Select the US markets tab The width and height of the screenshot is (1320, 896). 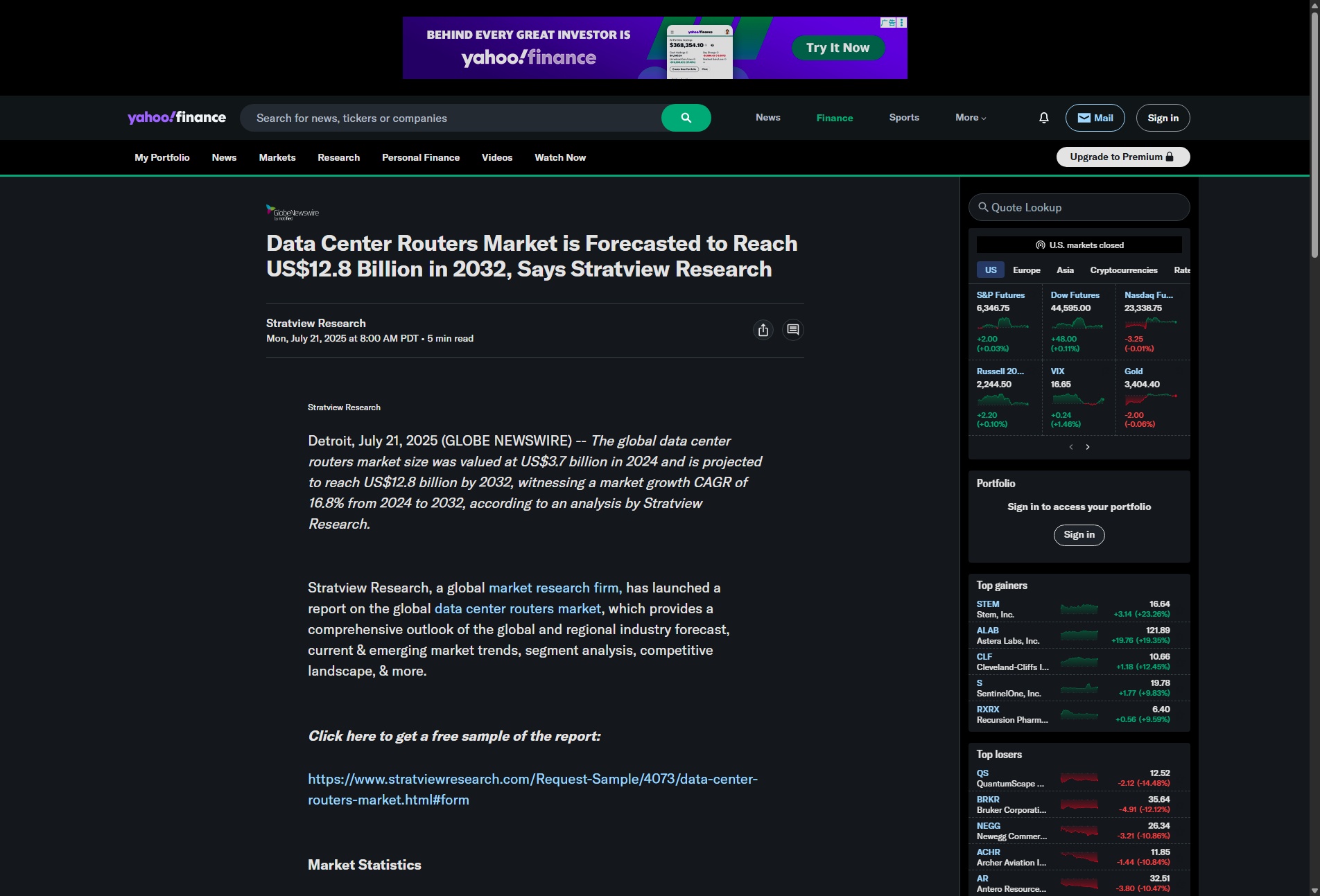pyautogui.click(x=991, y=270)
